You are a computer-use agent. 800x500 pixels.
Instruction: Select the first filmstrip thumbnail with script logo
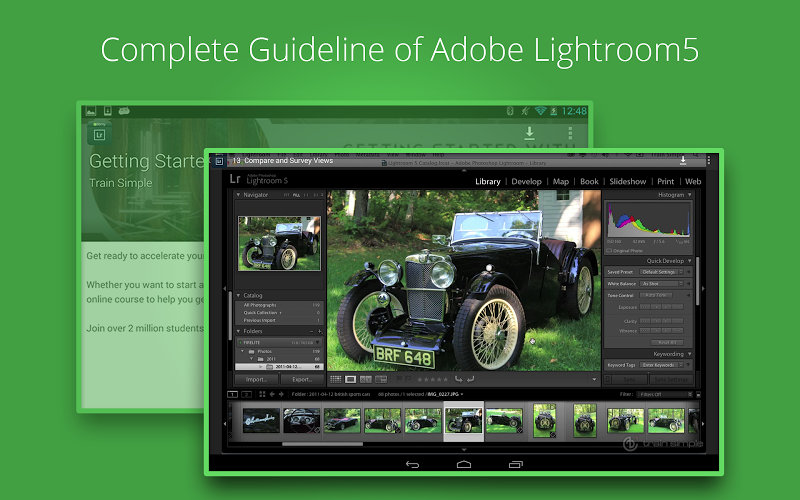point(261,420)
